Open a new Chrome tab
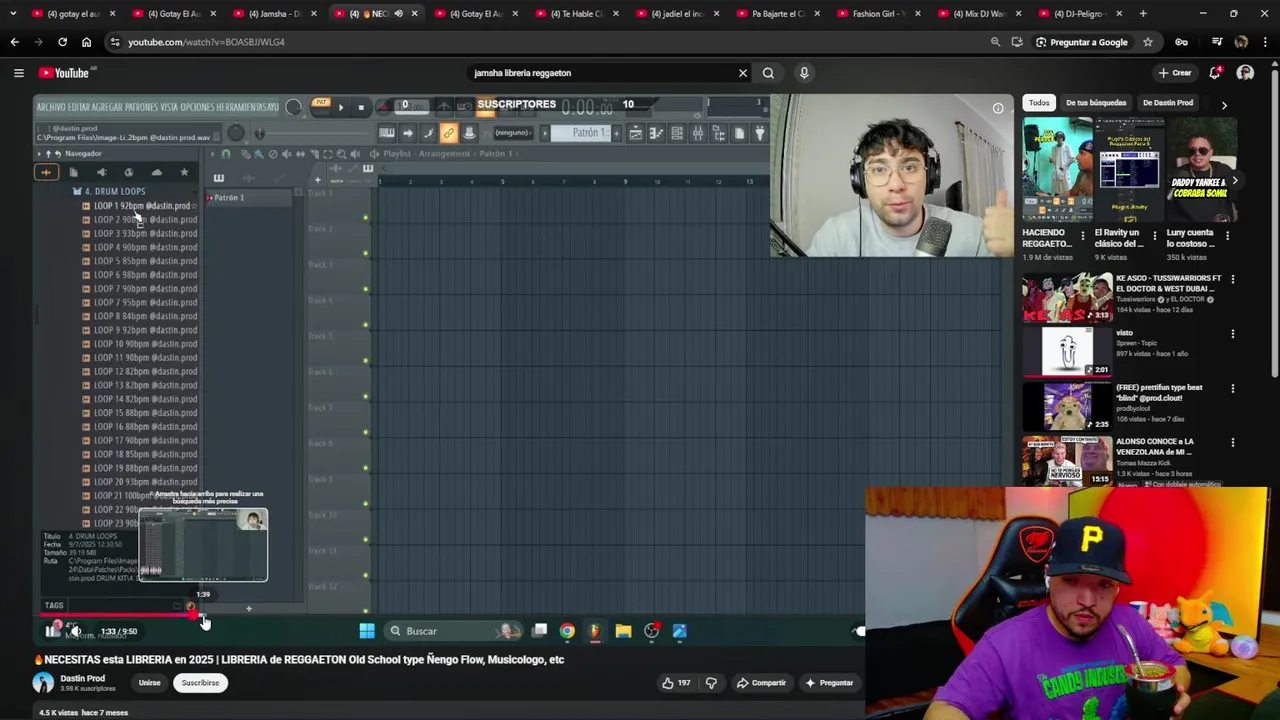 coord(1143,13)
